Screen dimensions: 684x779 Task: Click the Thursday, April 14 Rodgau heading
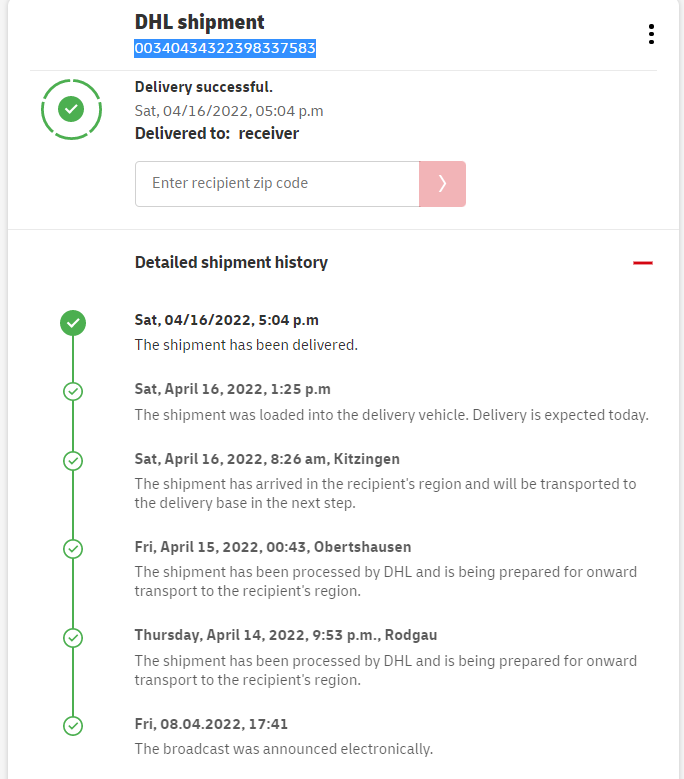(x=286, y=635)
